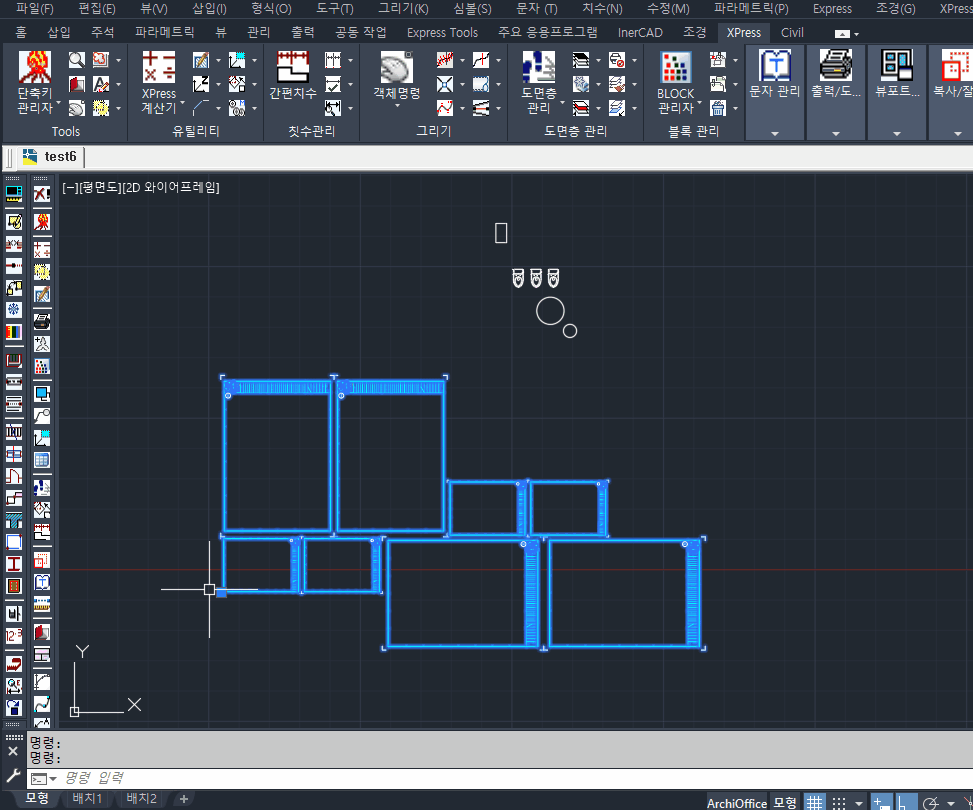Open the 뷰포트 viewport panel
This screenshot has width=973, height=810.
click(x=897, y=74)
